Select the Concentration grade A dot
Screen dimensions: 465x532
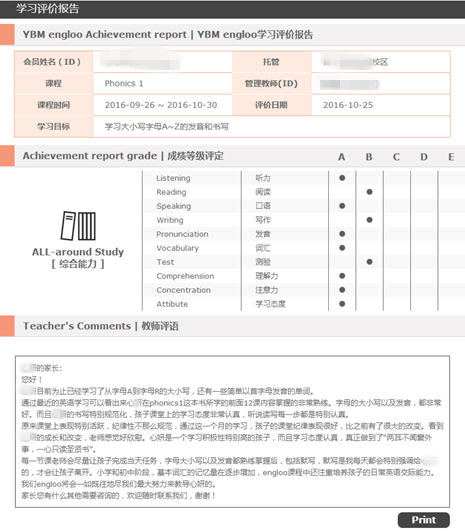(x=342, y=290)
